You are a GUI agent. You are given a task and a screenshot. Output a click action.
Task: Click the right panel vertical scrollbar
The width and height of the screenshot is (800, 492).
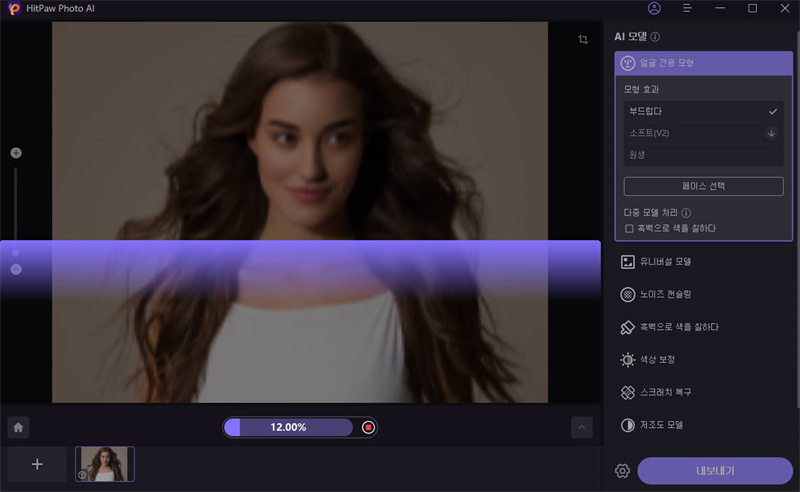[797, 219]
